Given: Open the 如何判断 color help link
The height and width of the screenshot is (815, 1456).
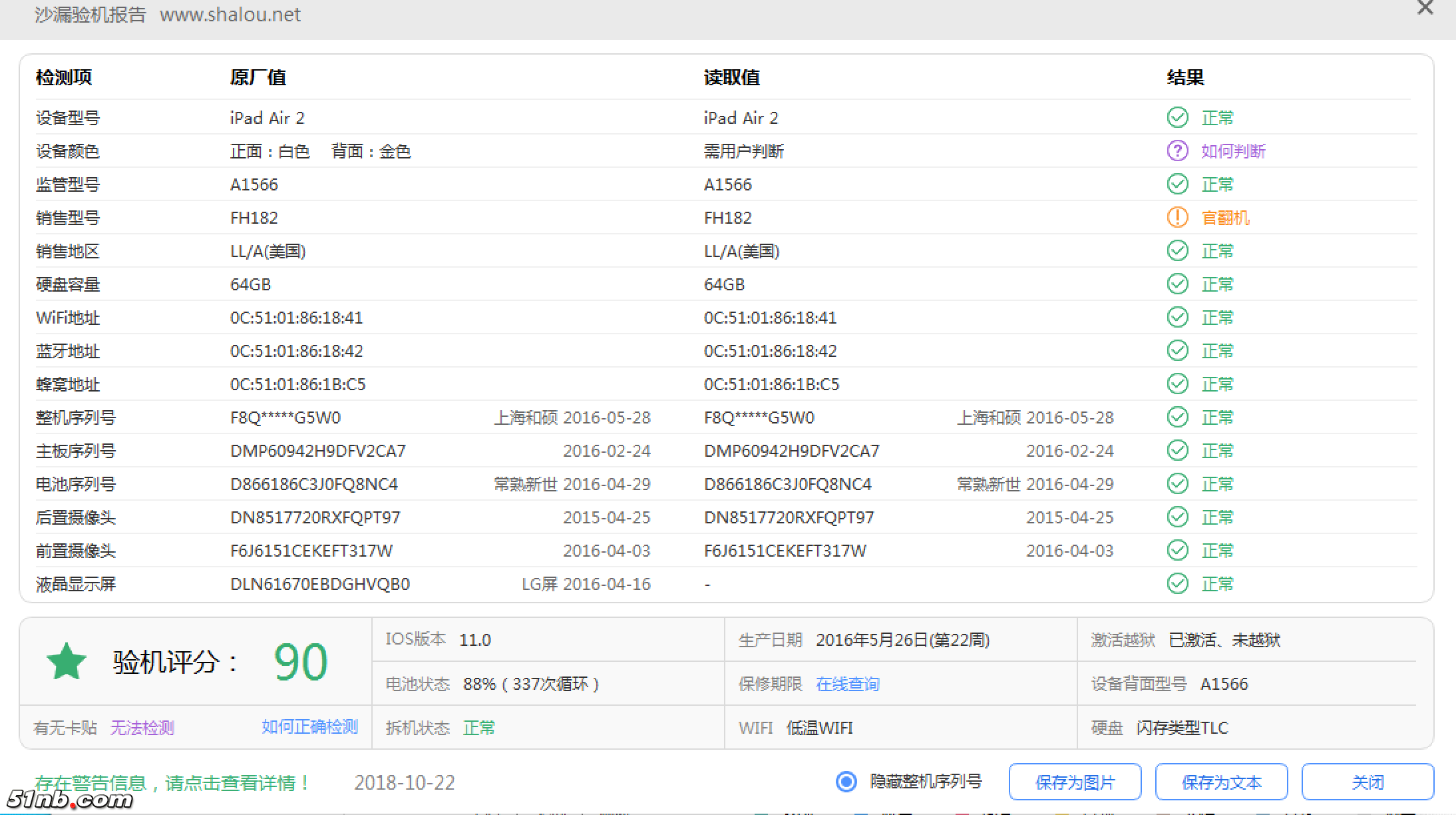Looking at the screenshot, I should pos(1233,151).
